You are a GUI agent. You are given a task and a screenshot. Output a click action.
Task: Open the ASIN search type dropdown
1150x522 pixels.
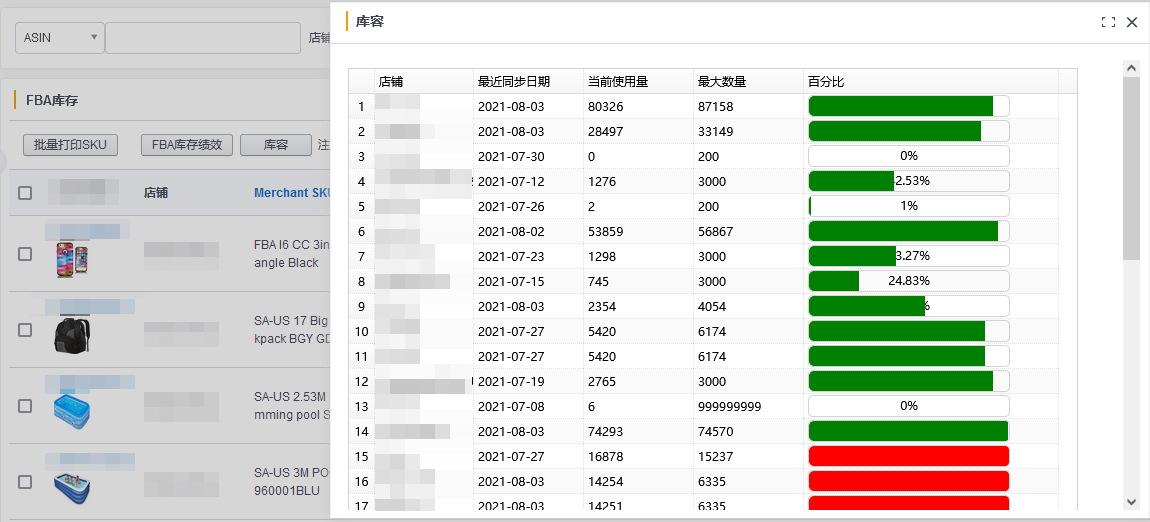[x=59, y=38]
